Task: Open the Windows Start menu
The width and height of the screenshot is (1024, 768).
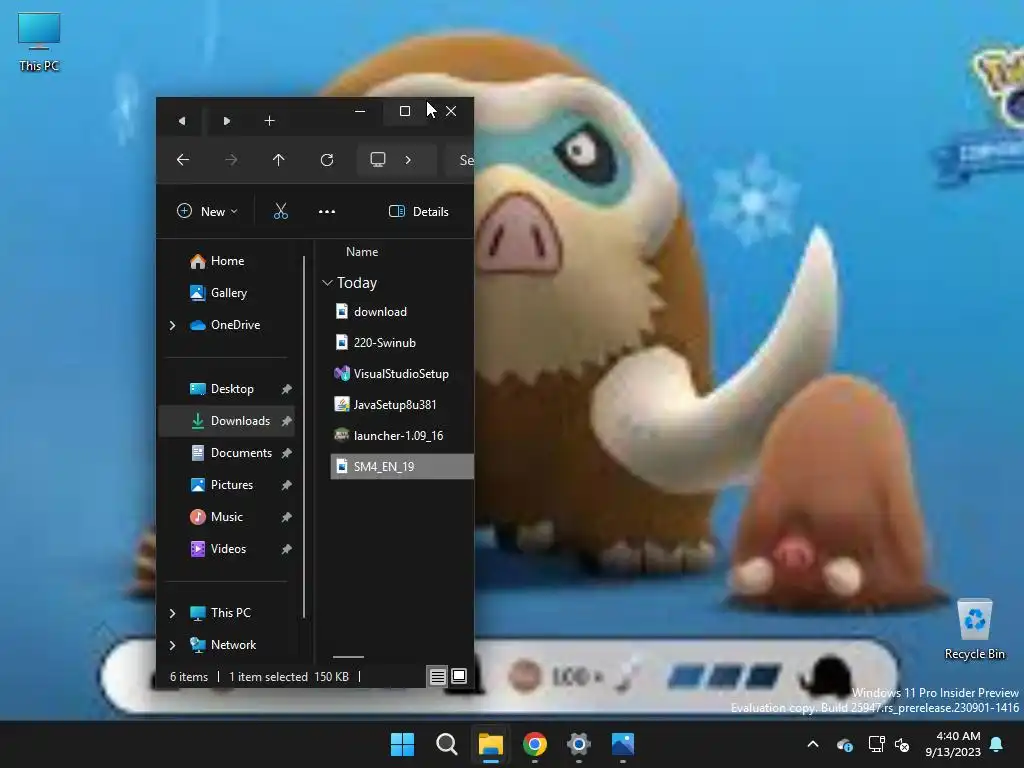Action: (x=402, y=744)
